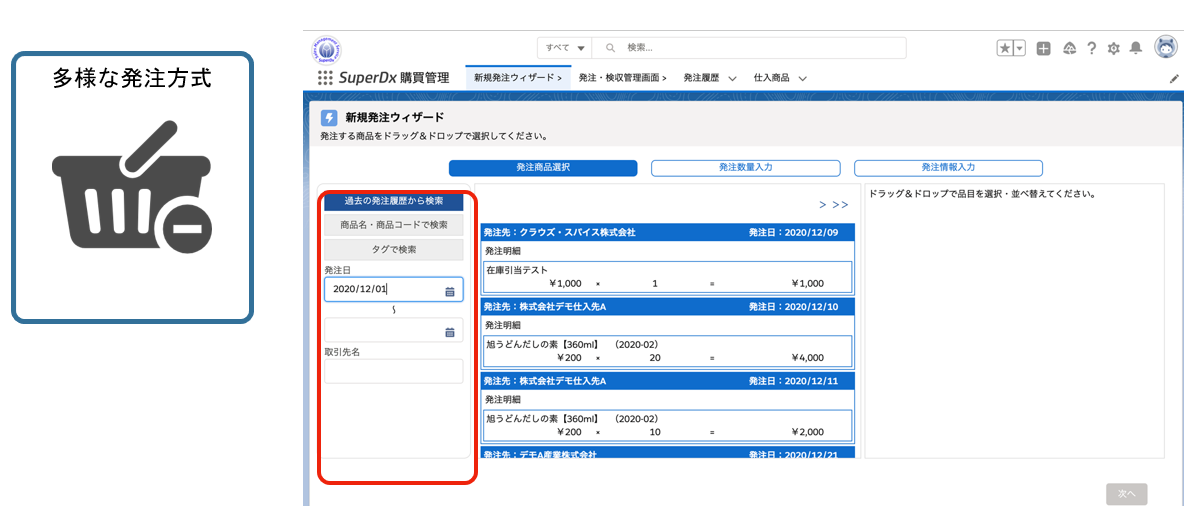Open the Setup gear icon
The image size is (1200, 524).
pos(1113,48)
